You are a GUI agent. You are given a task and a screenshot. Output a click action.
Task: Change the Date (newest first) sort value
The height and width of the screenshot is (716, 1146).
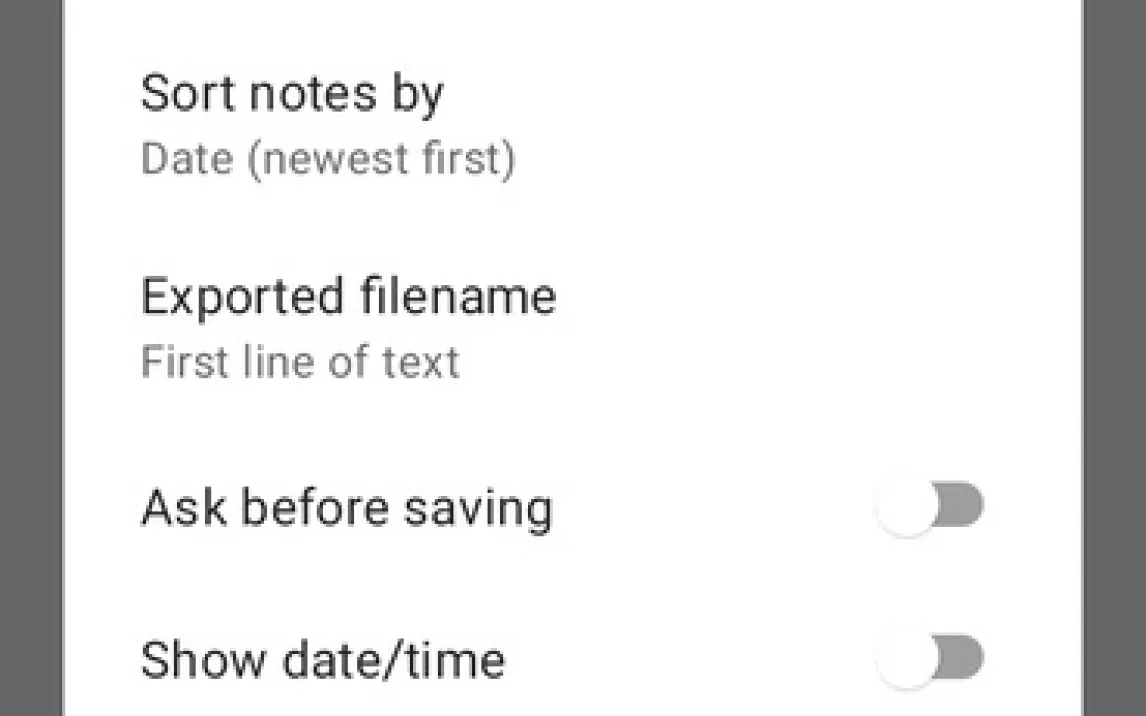coord(328,160)
